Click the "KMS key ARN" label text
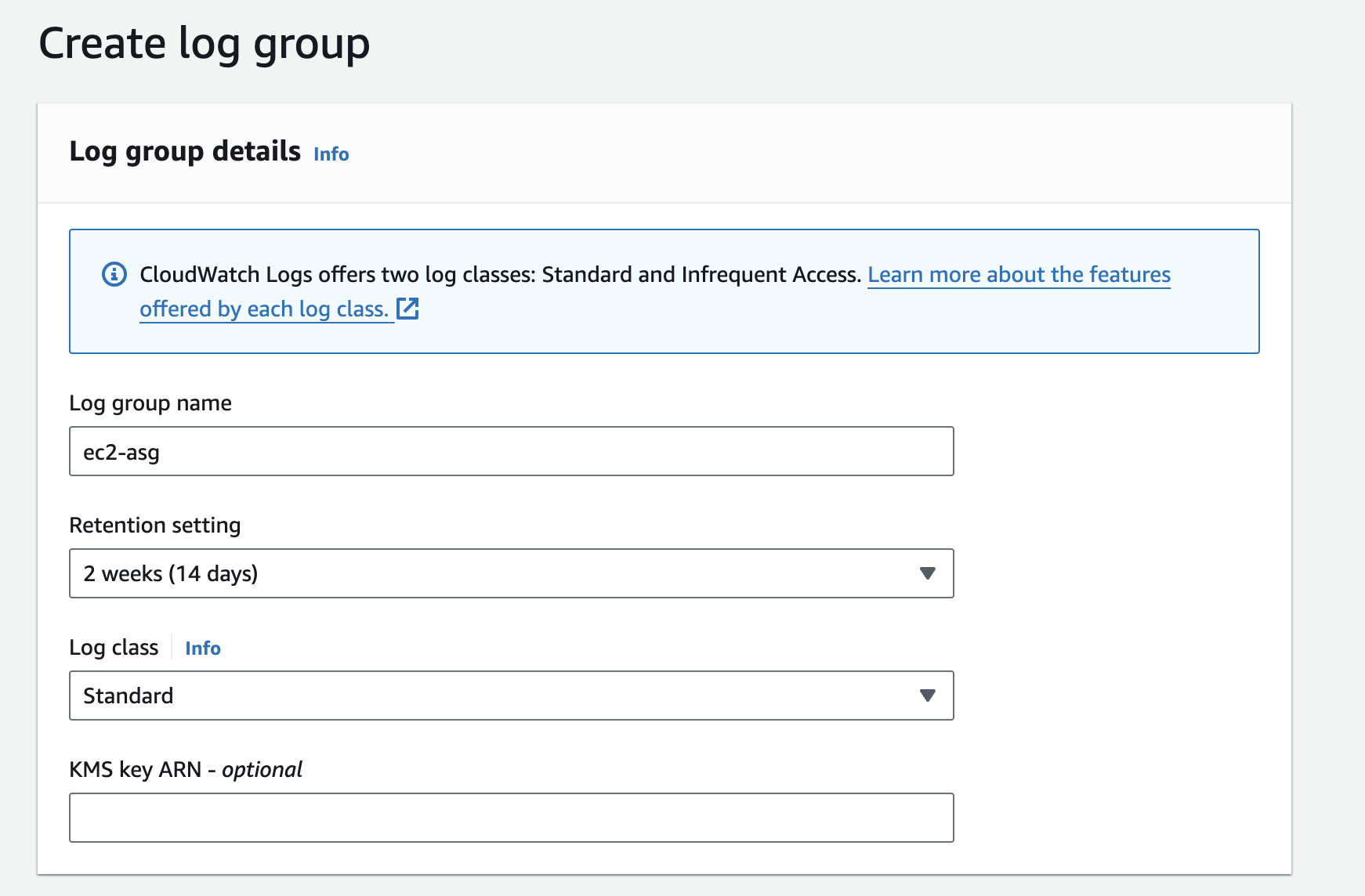Screen dimensions: 1365x896 pos(135,770)
